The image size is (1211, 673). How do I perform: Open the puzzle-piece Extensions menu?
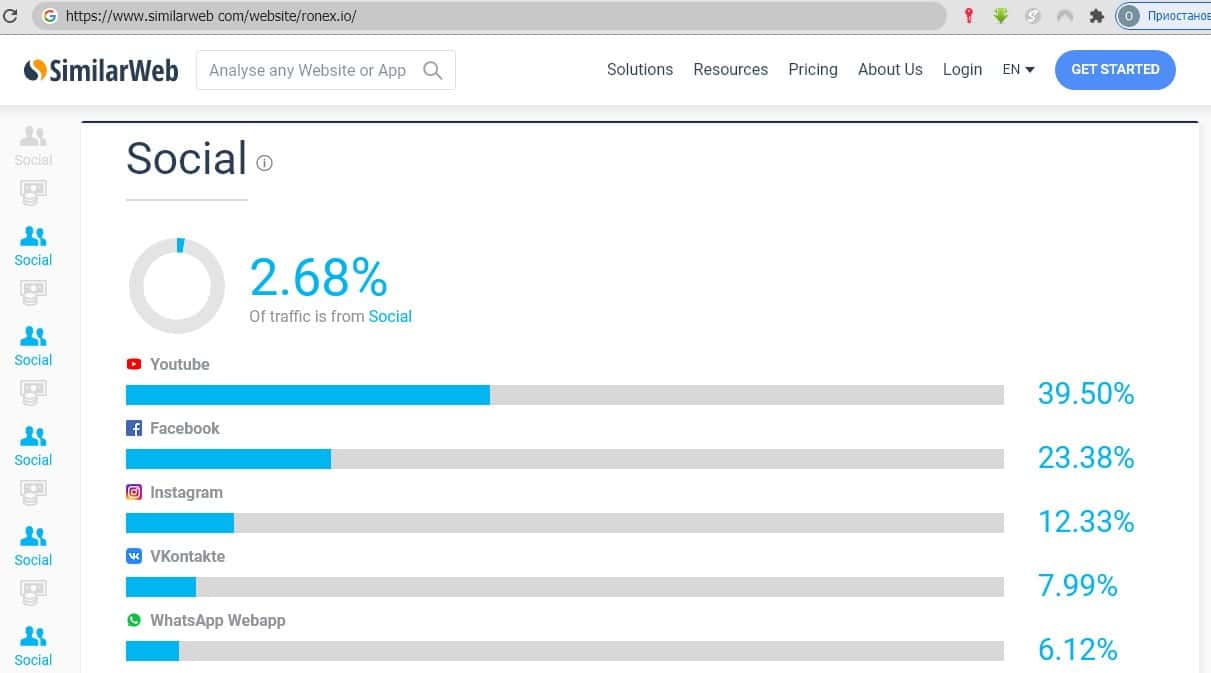[1097, 16]
